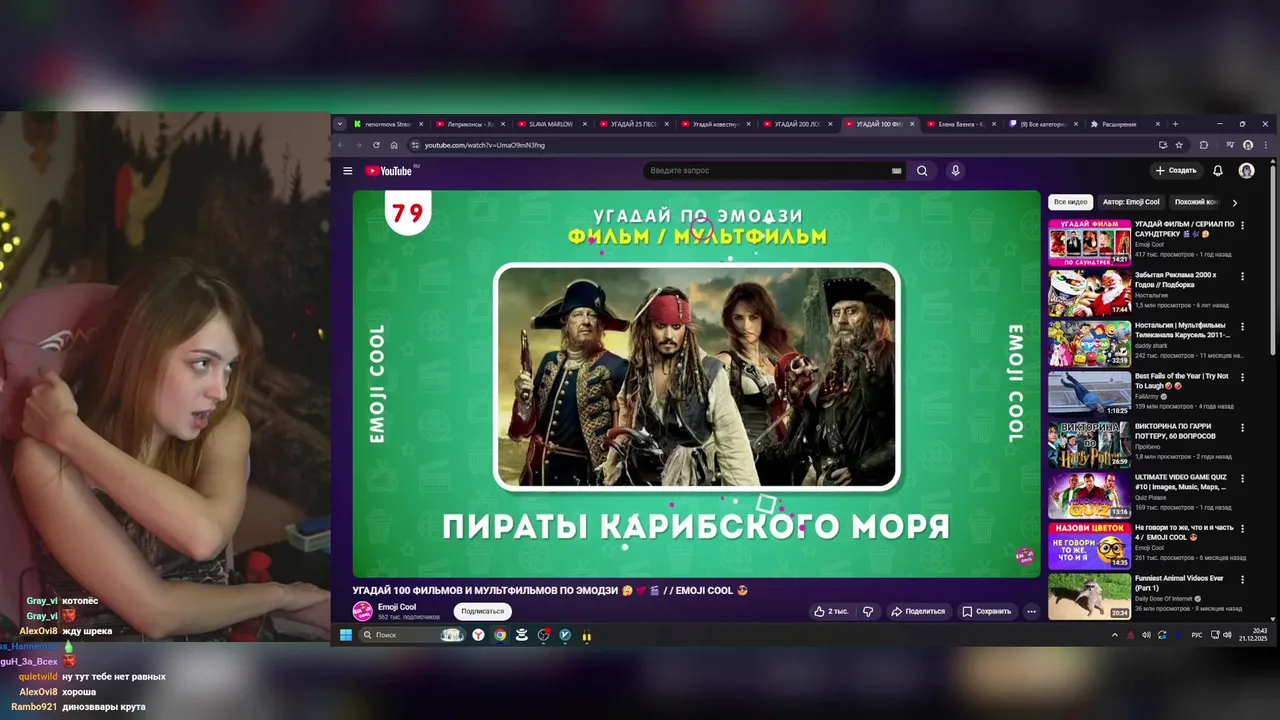The image size is (1280, 720).
Task: Open the 'Не говори то же' thumbnail
Action: coord(1089,544)
